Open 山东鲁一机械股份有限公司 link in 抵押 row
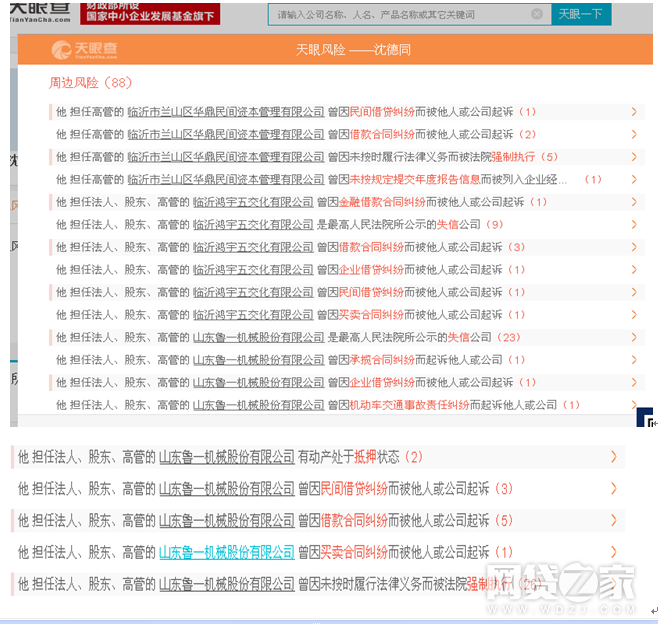This screenshot has height=624, width=658. tap(227, 457)
